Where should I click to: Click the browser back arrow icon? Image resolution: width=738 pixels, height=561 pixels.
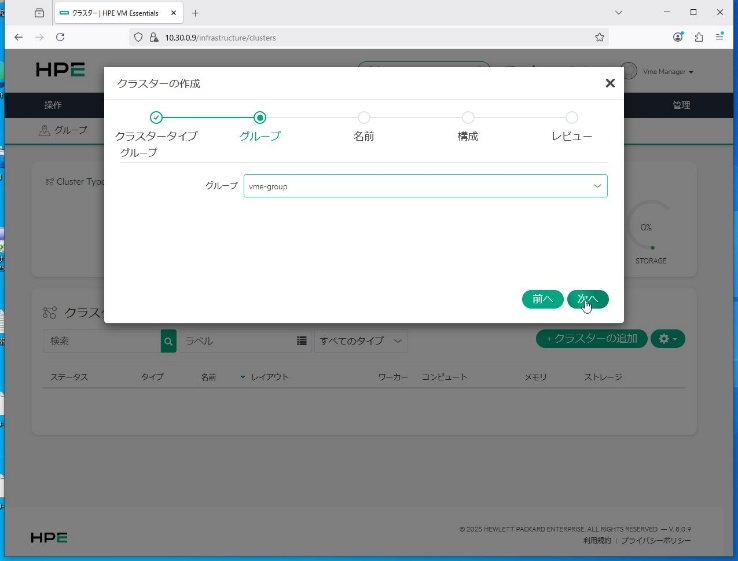tap(18, 37)
